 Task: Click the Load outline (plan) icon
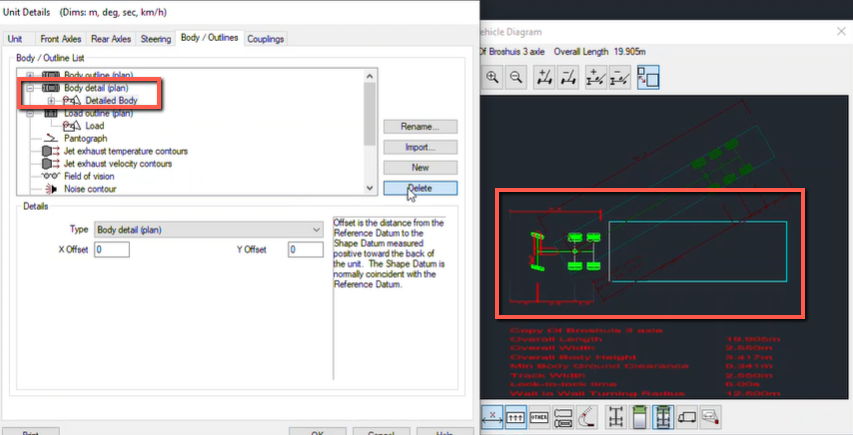51,113
